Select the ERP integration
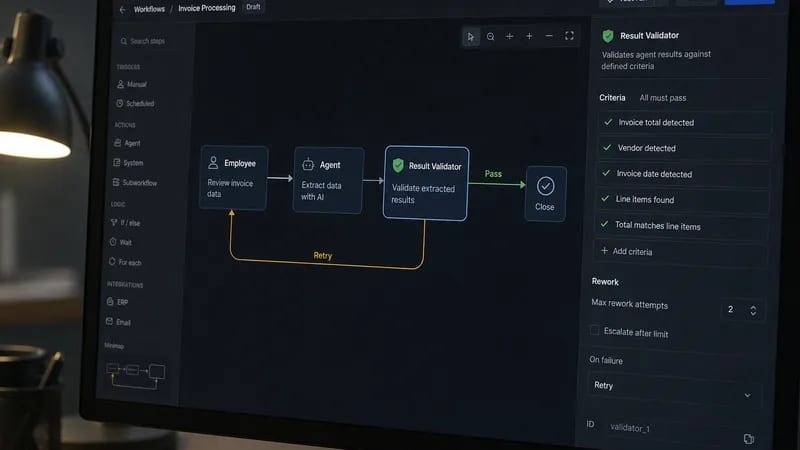This screenshot has width=800, height=450. click(x=119, y=302)
